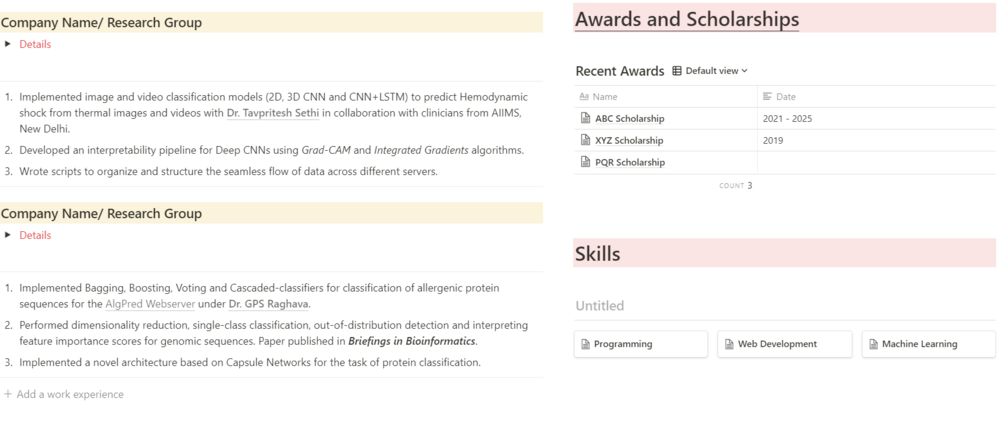Click the Untitled gallery title
Screen dimensions: 1005x421
point(600,306)
